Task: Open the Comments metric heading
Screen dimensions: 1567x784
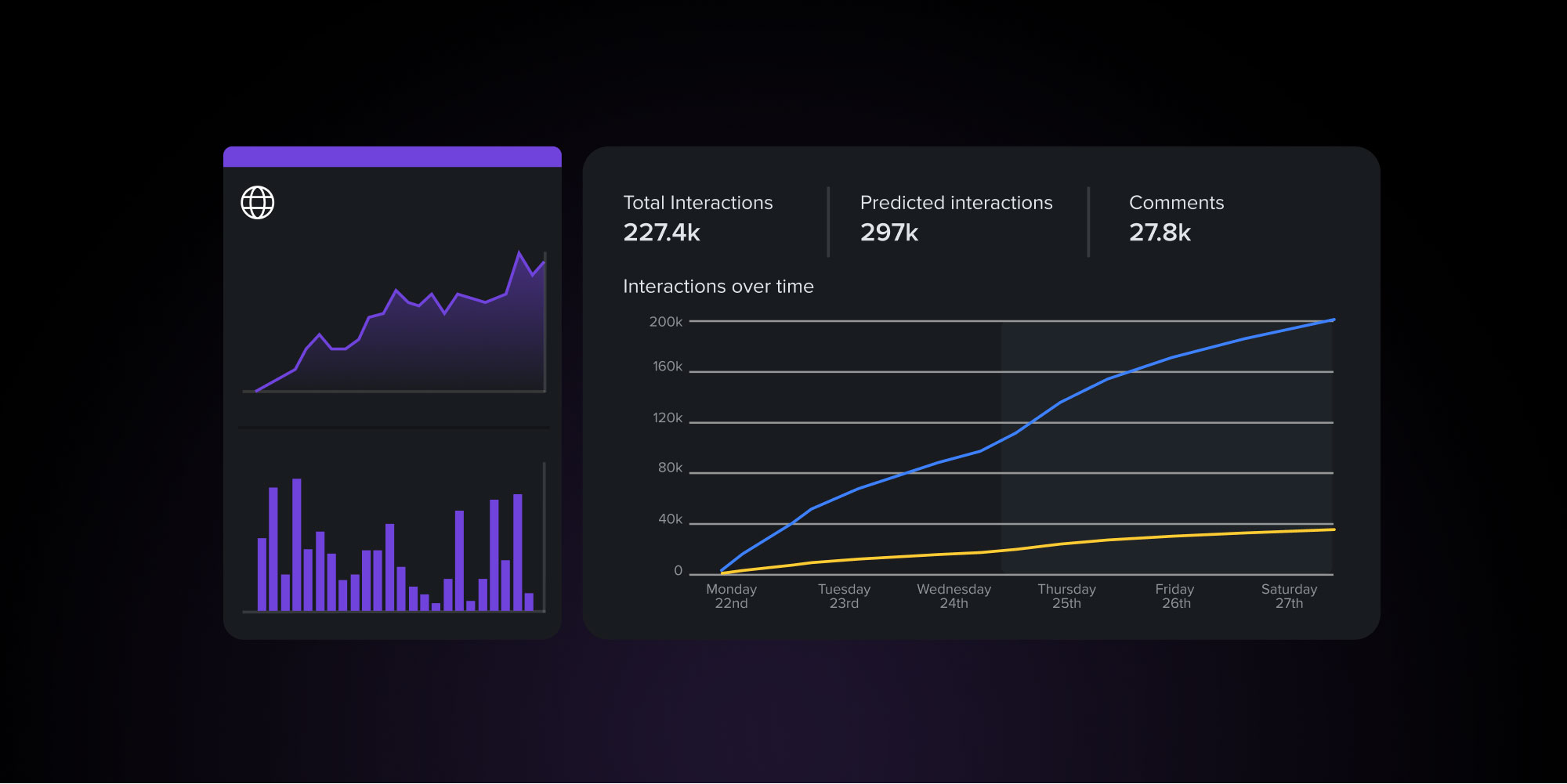Action: [1176, 203]
